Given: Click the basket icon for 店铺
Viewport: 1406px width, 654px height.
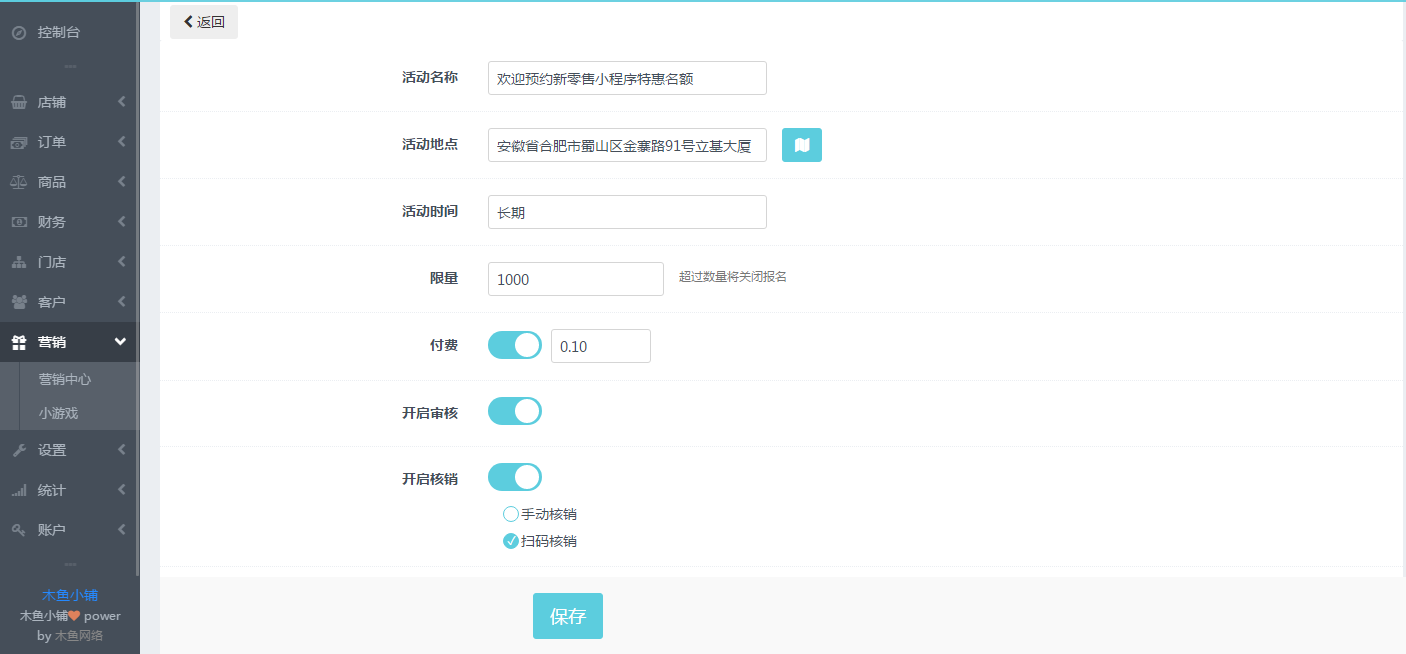Looking at the screenshot, I should click(x=18, y=102).
